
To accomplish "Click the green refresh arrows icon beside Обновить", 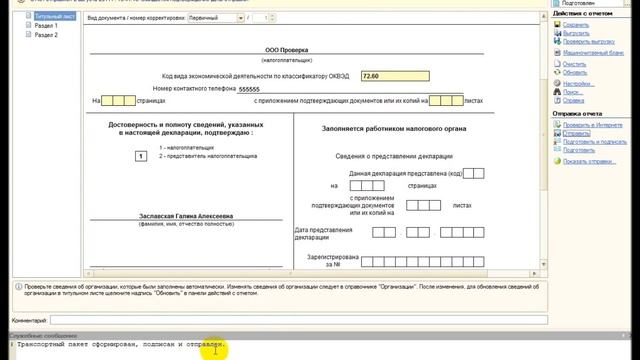I will point(557,72).
